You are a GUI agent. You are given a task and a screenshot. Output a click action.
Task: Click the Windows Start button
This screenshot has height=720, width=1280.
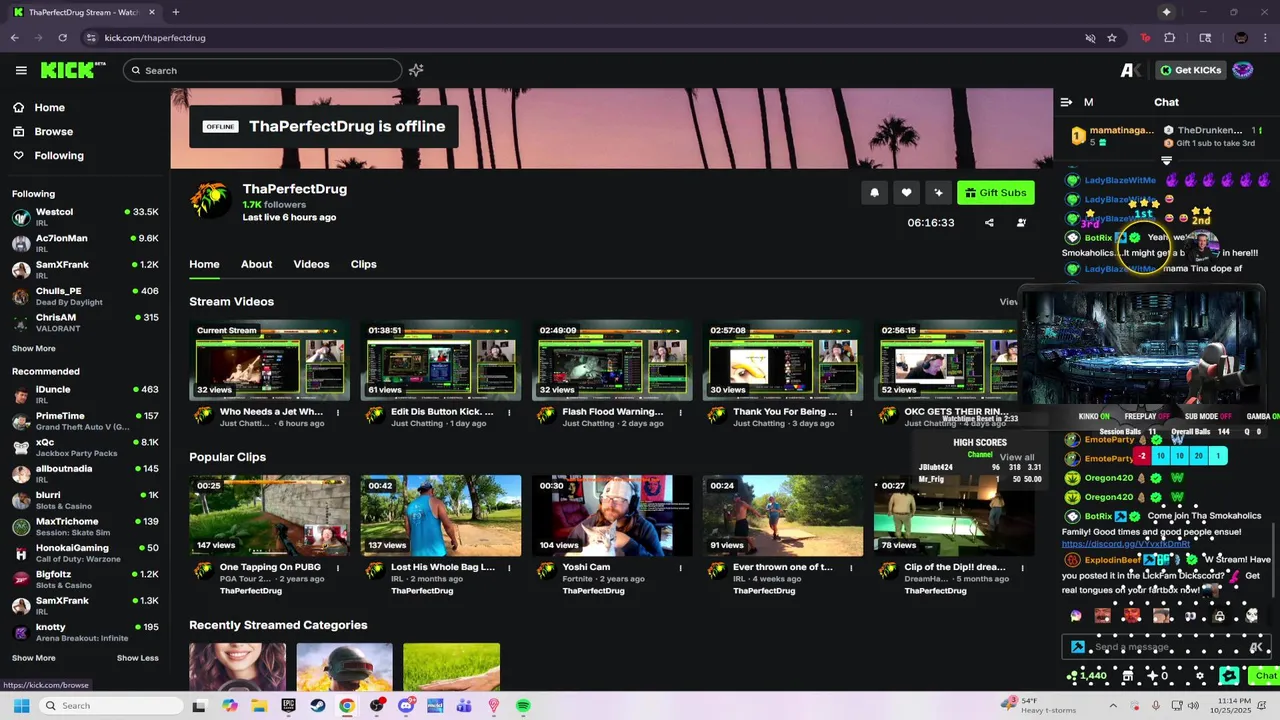tap(21, 706)
